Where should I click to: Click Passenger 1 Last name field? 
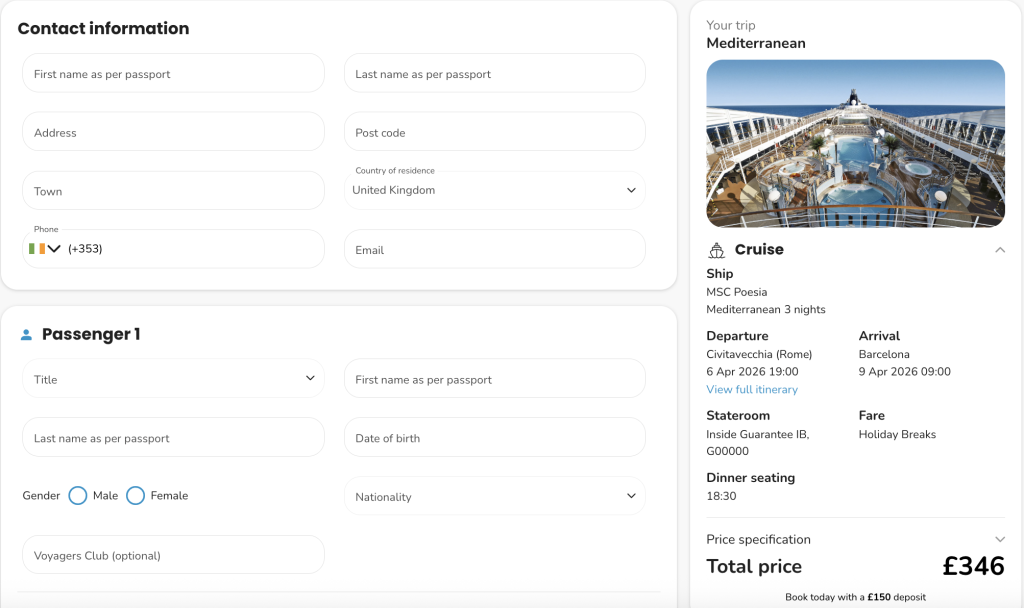click(173, 437)
